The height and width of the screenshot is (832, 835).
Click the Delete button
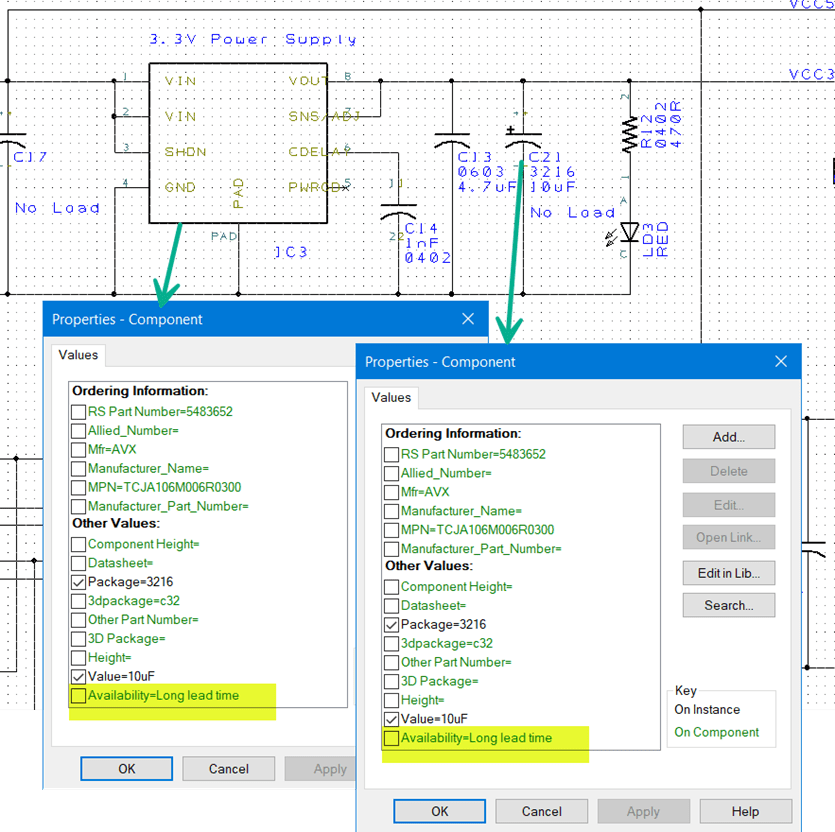[x=728, y=471]
